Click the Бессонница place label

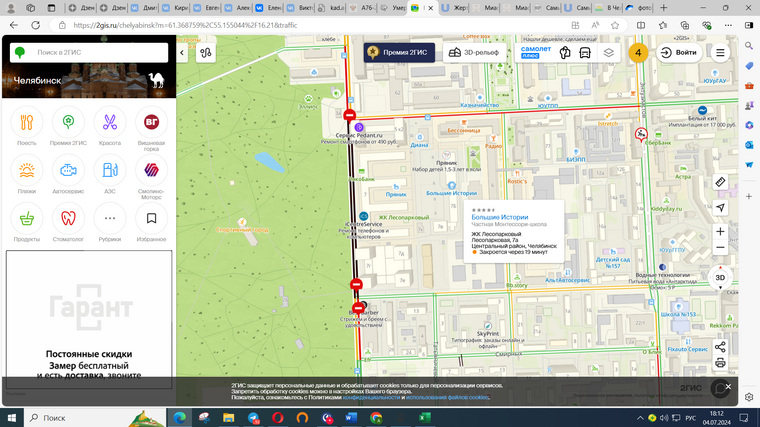tap(463, 130)
